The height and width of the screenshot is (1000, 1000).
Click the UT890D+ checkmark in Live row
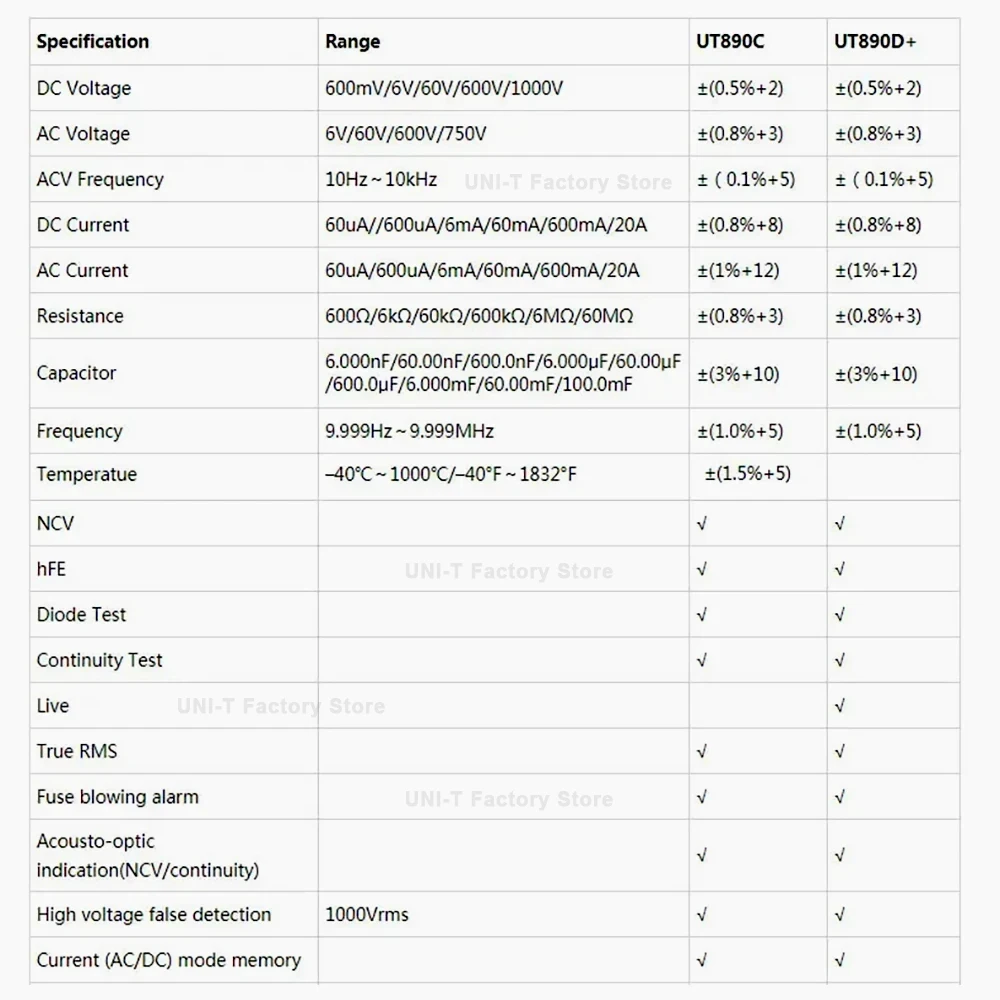coord(840,706)
